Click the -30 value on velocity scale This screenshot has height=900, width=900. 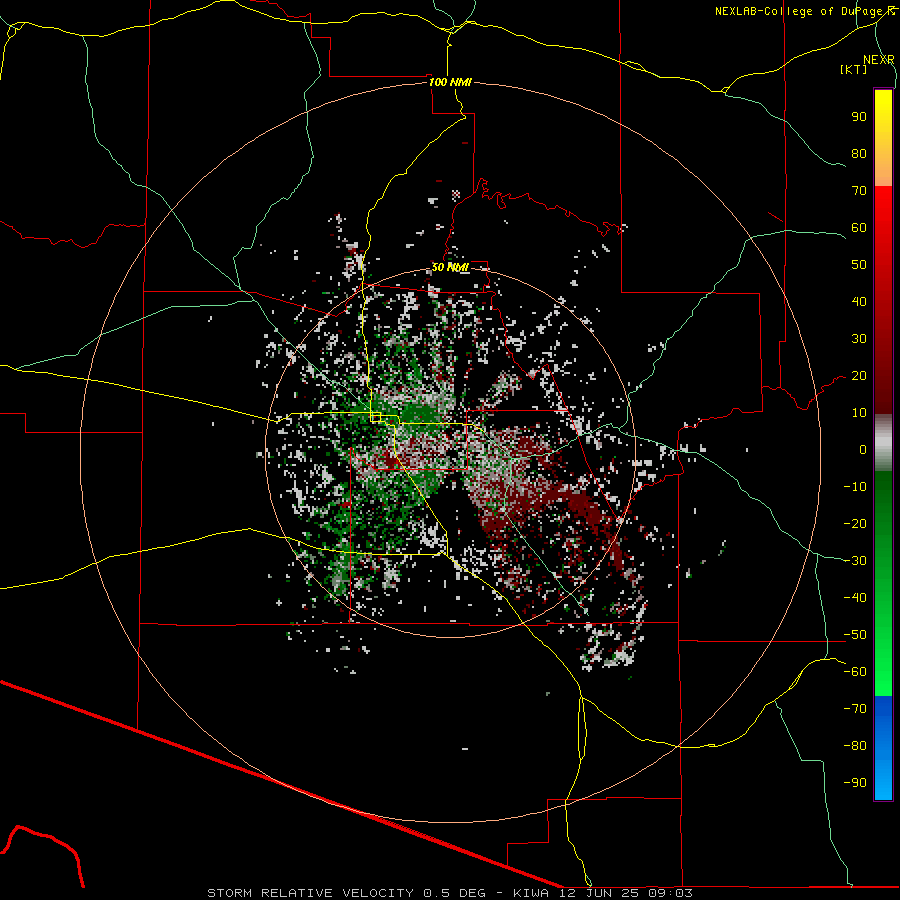click(855, 561)
